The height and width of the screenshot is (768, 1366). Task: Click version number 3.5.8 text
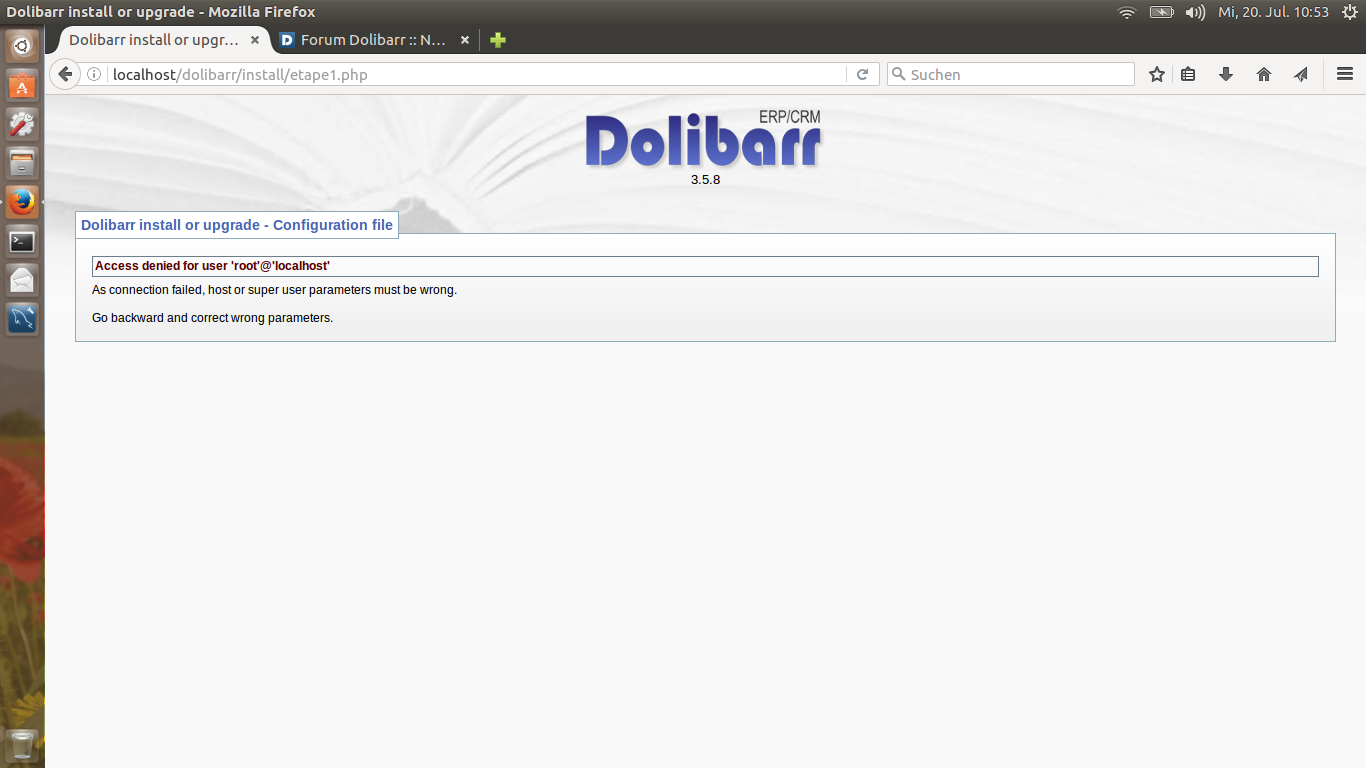pos(705,180)
